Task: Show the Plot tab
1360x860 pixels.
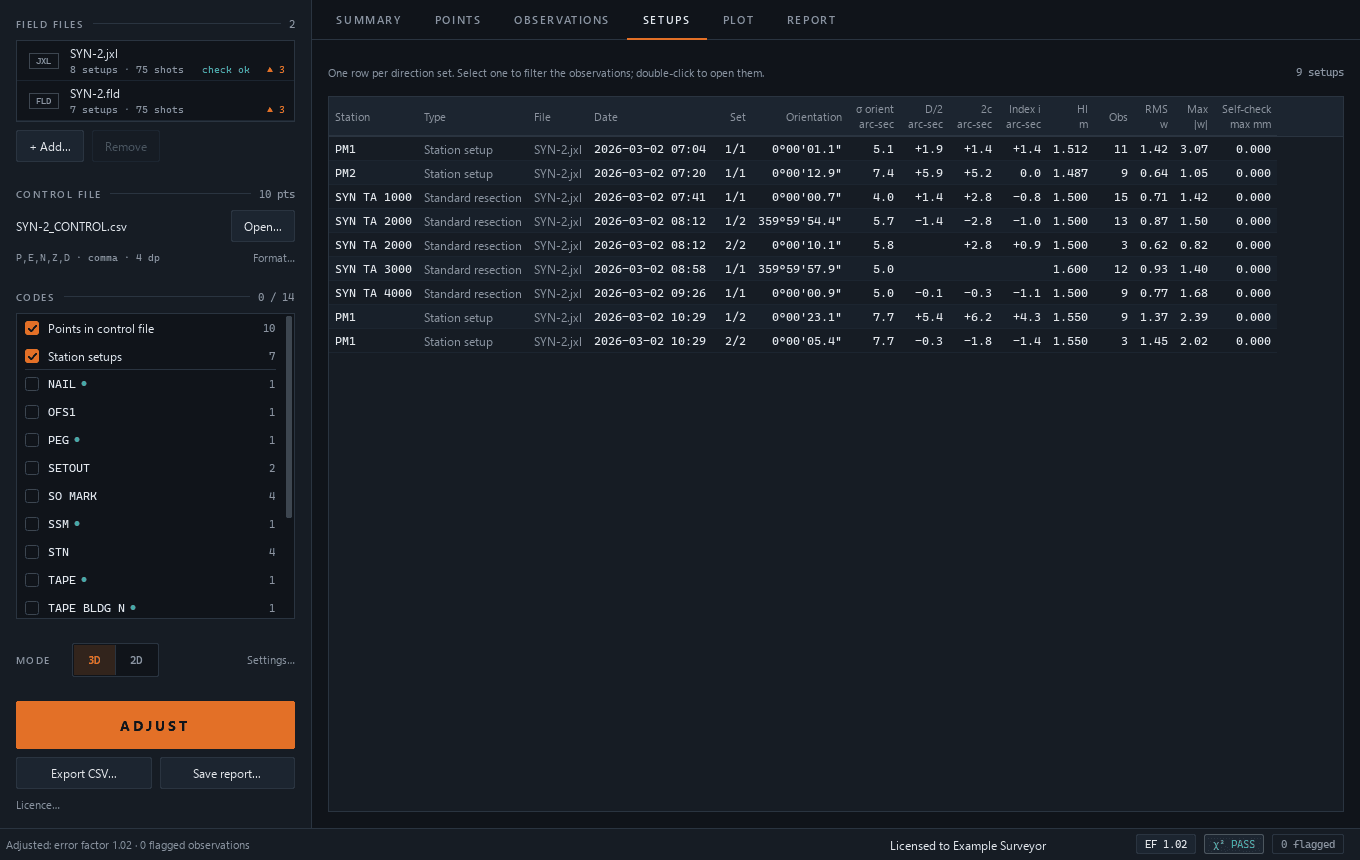Action: pyautogui.click(x=738, y=20)
